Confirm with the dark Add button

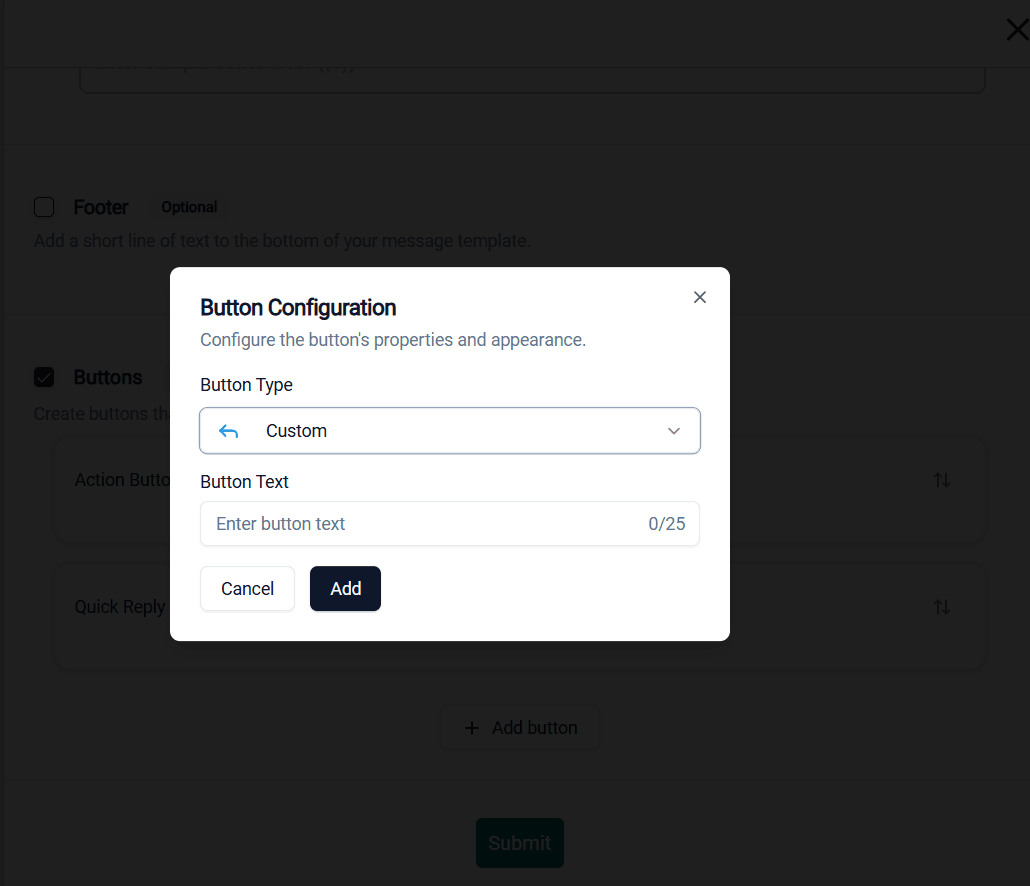345,589
